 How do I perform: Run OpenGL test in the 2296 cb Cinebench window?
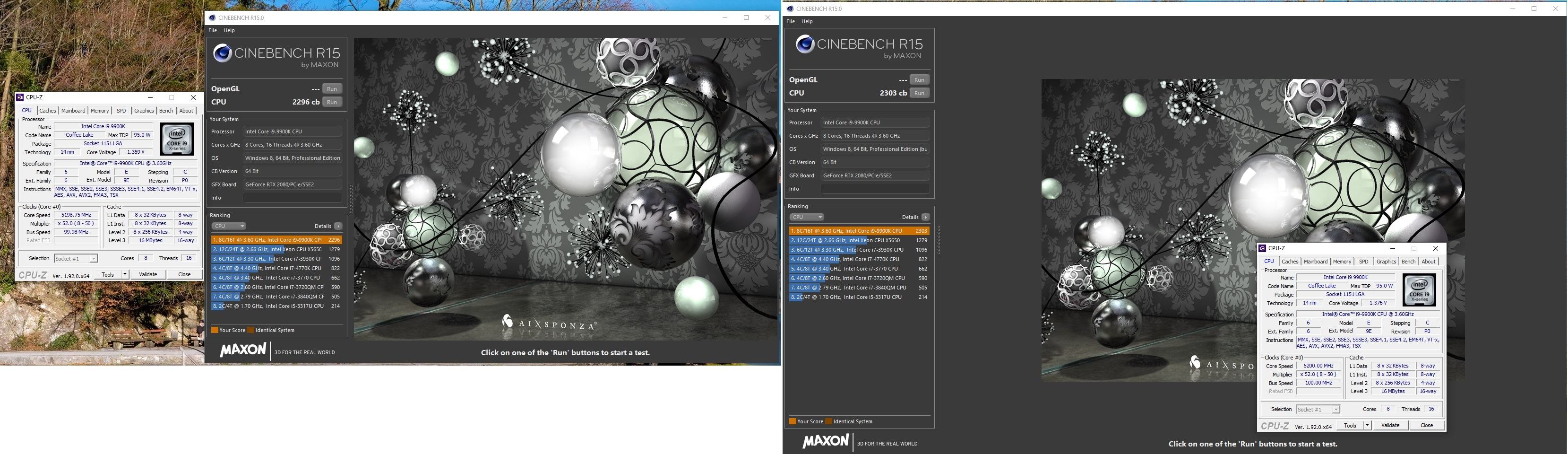(x=332, y=89)
